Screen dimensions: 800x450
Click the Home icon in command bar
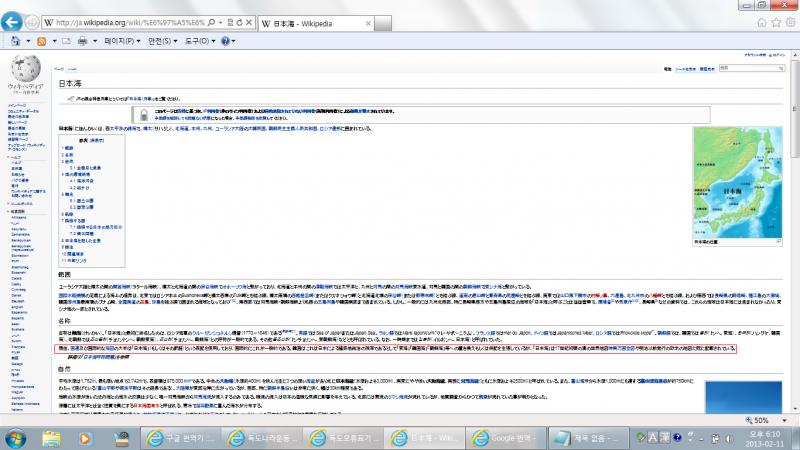point(15,42)
